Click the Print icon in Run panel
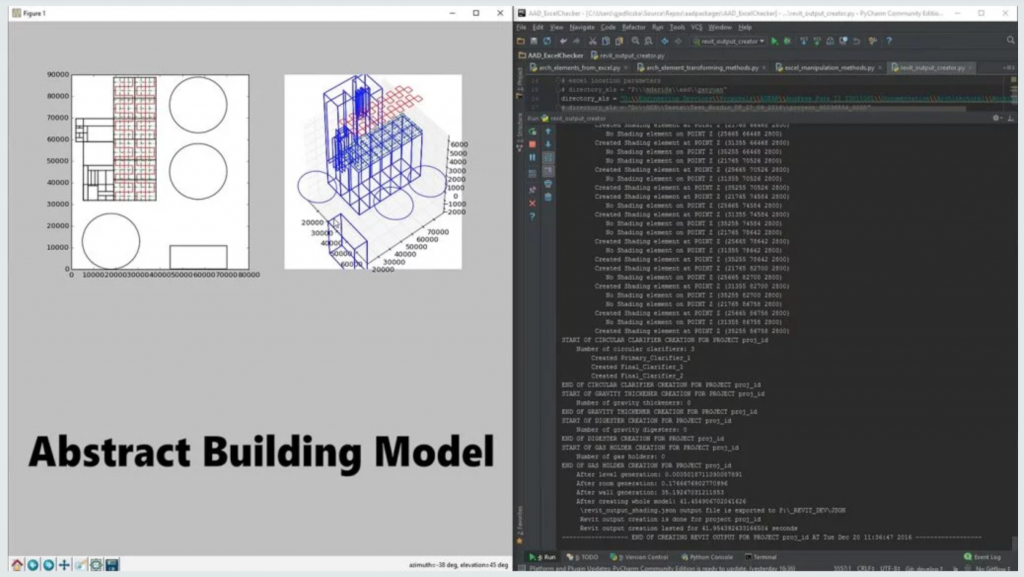This screenshot has height=577, width=1024. click(x=548, y=183)
